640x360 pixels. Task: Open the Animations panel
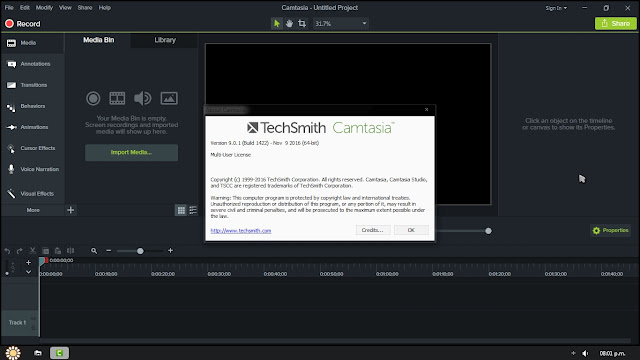point(32,127)
